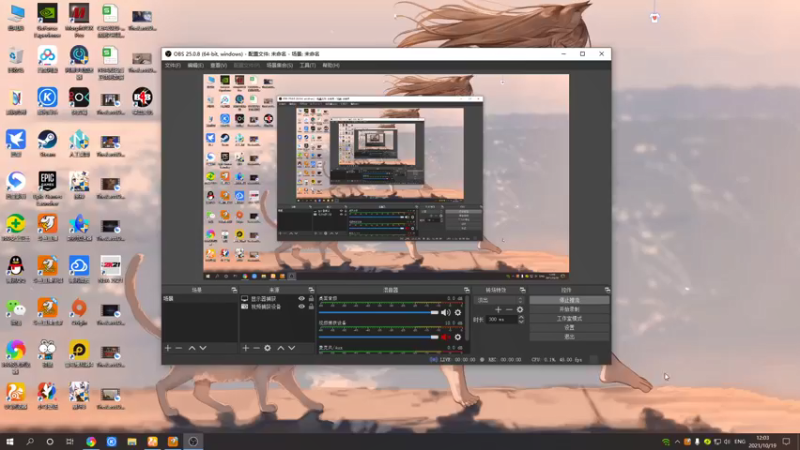Open Steam desktop shortcut
Viewport: 800px width, 450px height.
point(47,143)
